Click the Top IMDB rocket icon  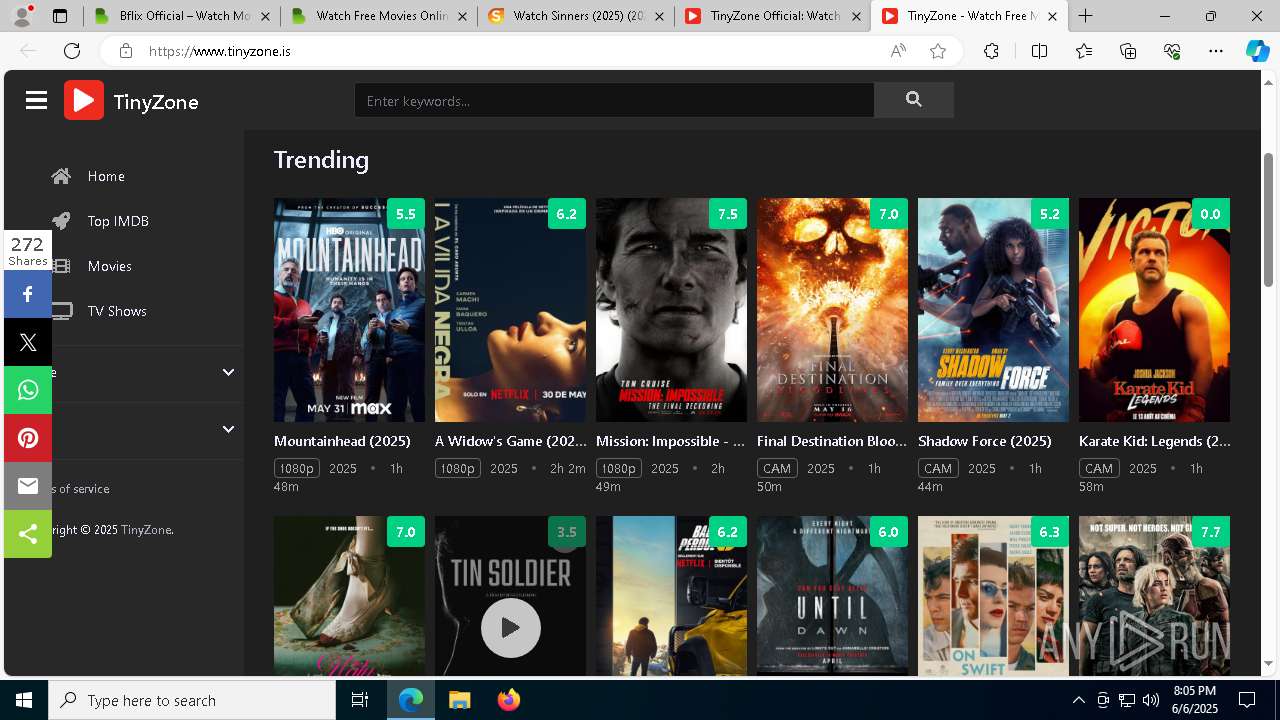(61, 221)
